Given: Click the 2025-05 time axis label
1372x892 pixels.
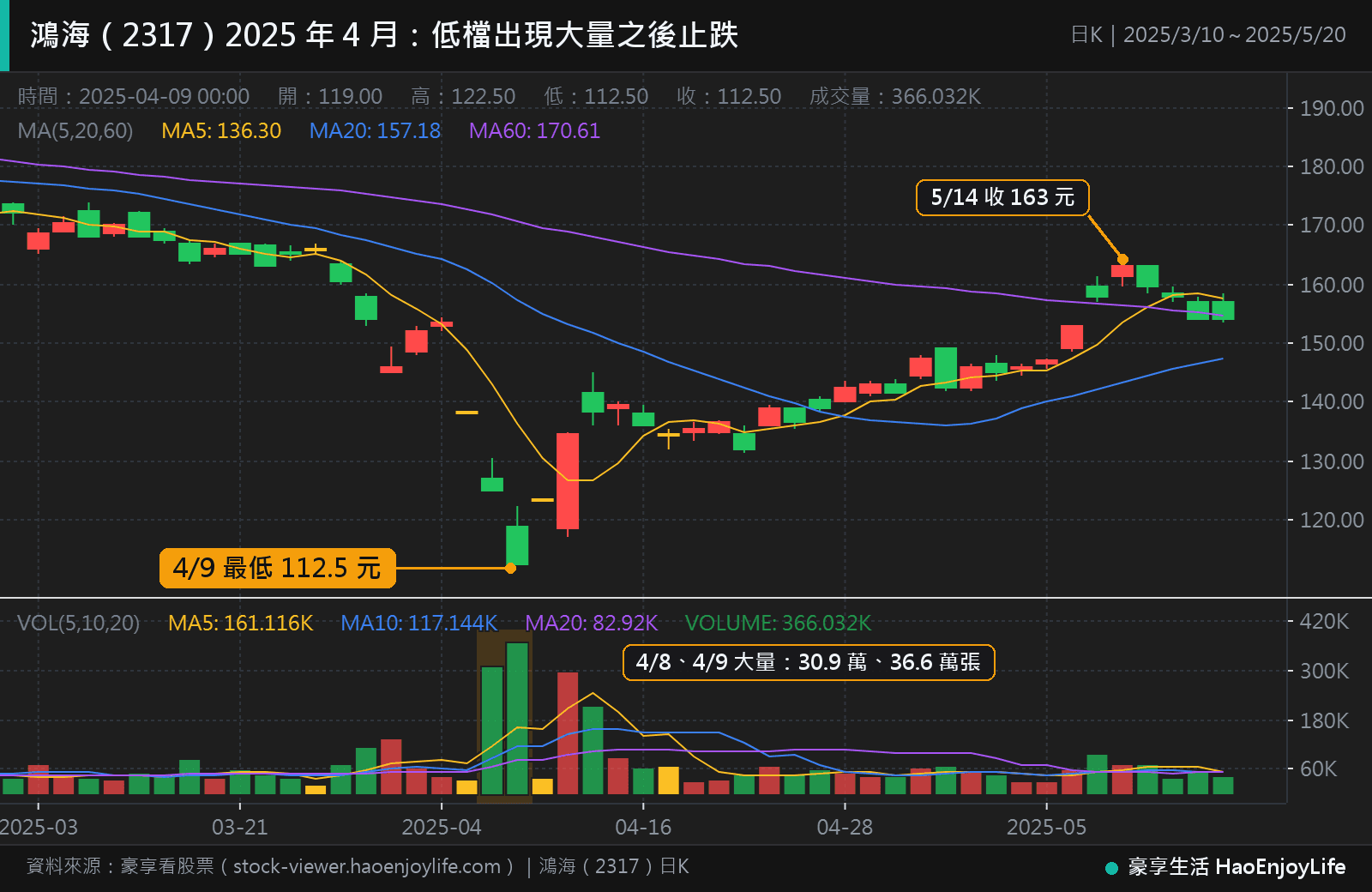Looking at the screenshot, I should coord(1046,827).
